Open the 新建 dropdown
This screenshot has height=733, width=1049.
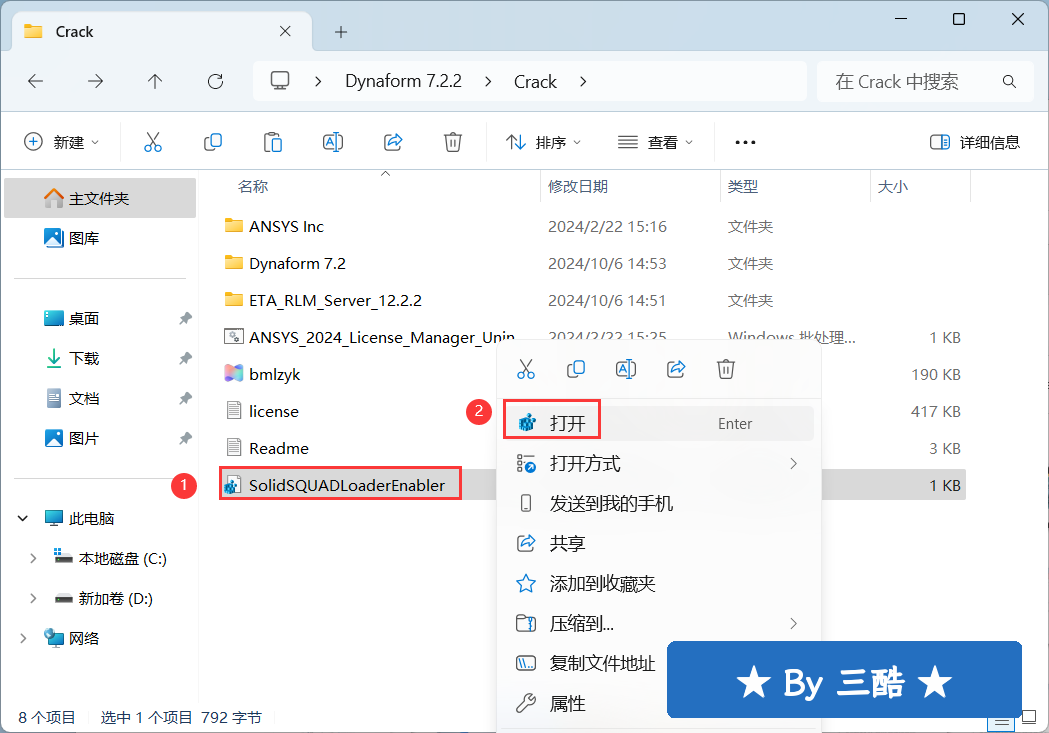[62, 142]
